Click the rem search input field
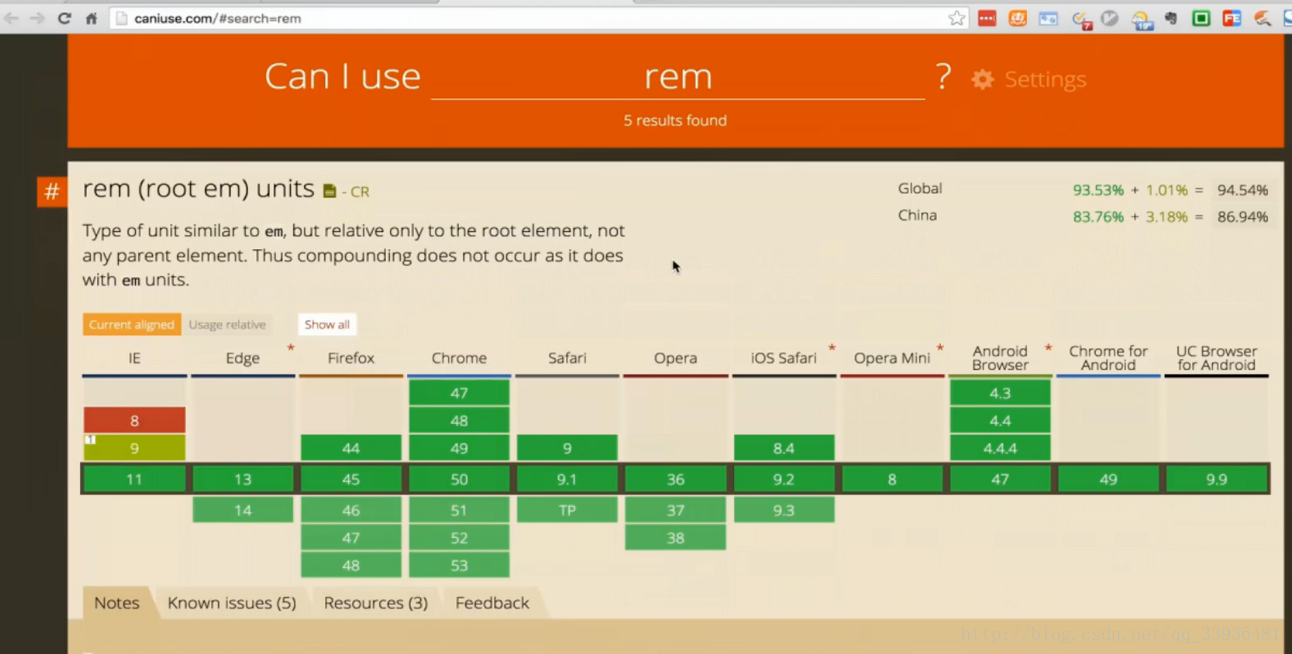 tap(678, 76)
